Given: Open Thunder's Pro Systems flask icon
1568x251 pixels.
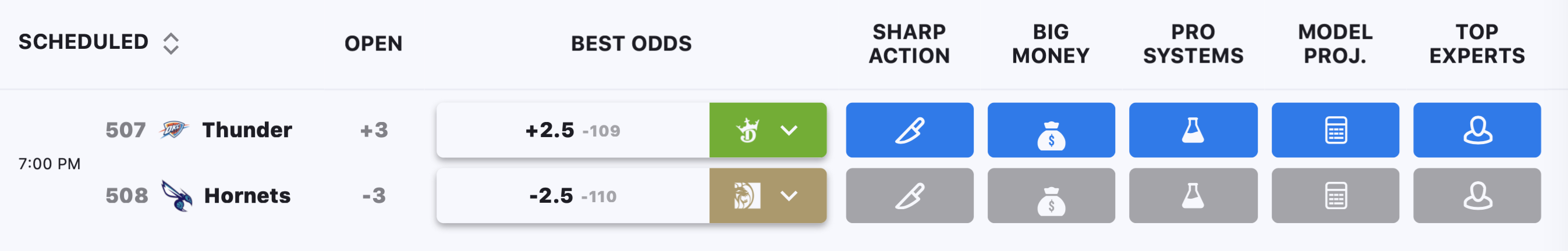Looking at the screenshot, I should point(1193,130).
